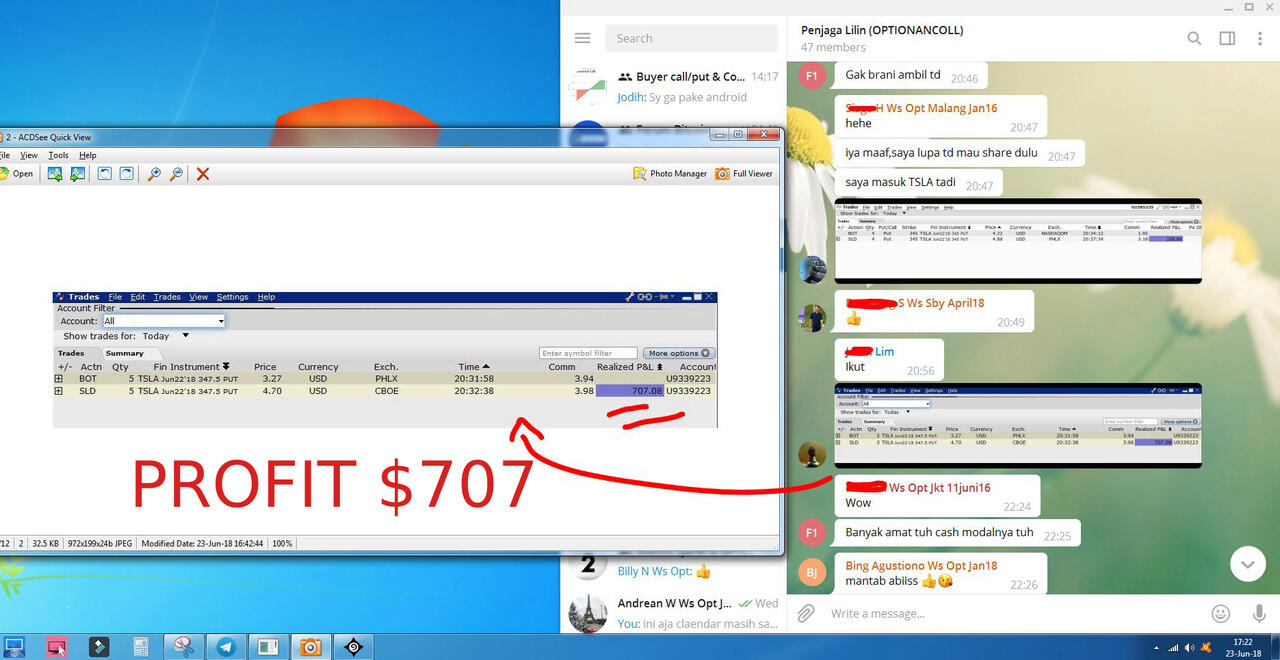This screenshot has height=660, width=1280.
Task: Rotate image right in ACDSee toolbar
Action: (x=127, y=174)
